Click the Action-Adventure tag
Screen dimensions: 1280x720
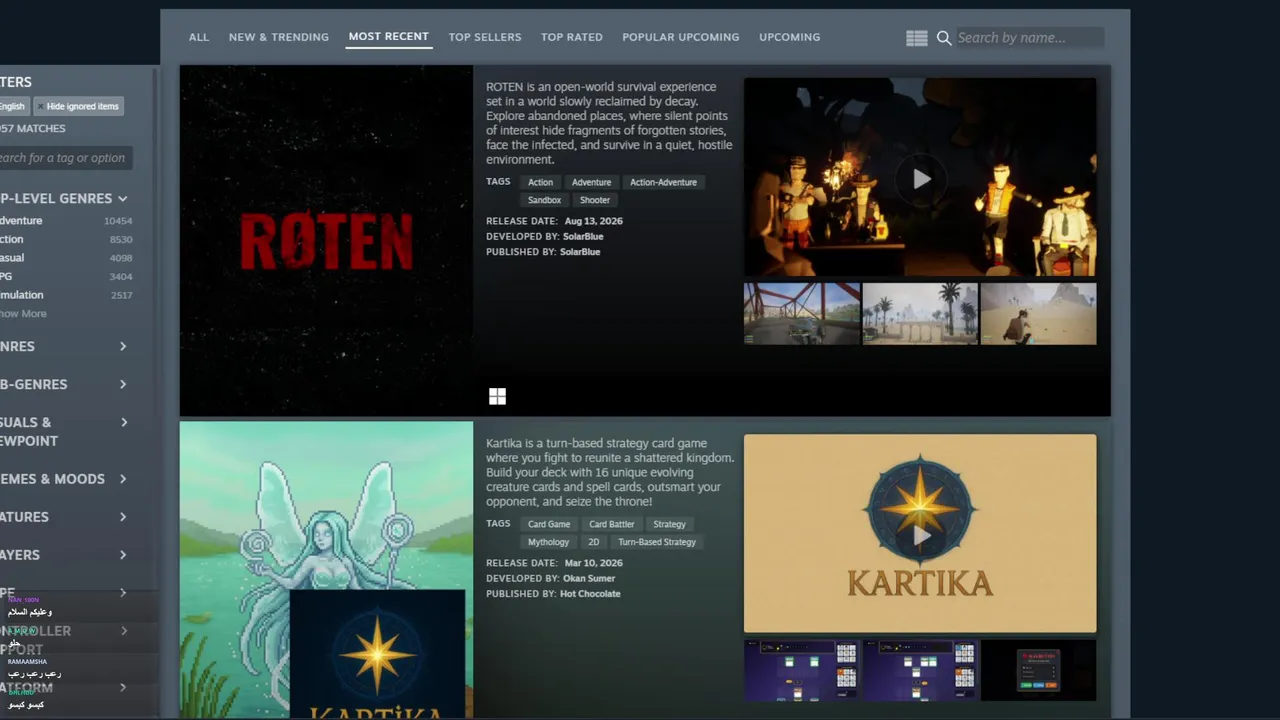tap(663, 182)
